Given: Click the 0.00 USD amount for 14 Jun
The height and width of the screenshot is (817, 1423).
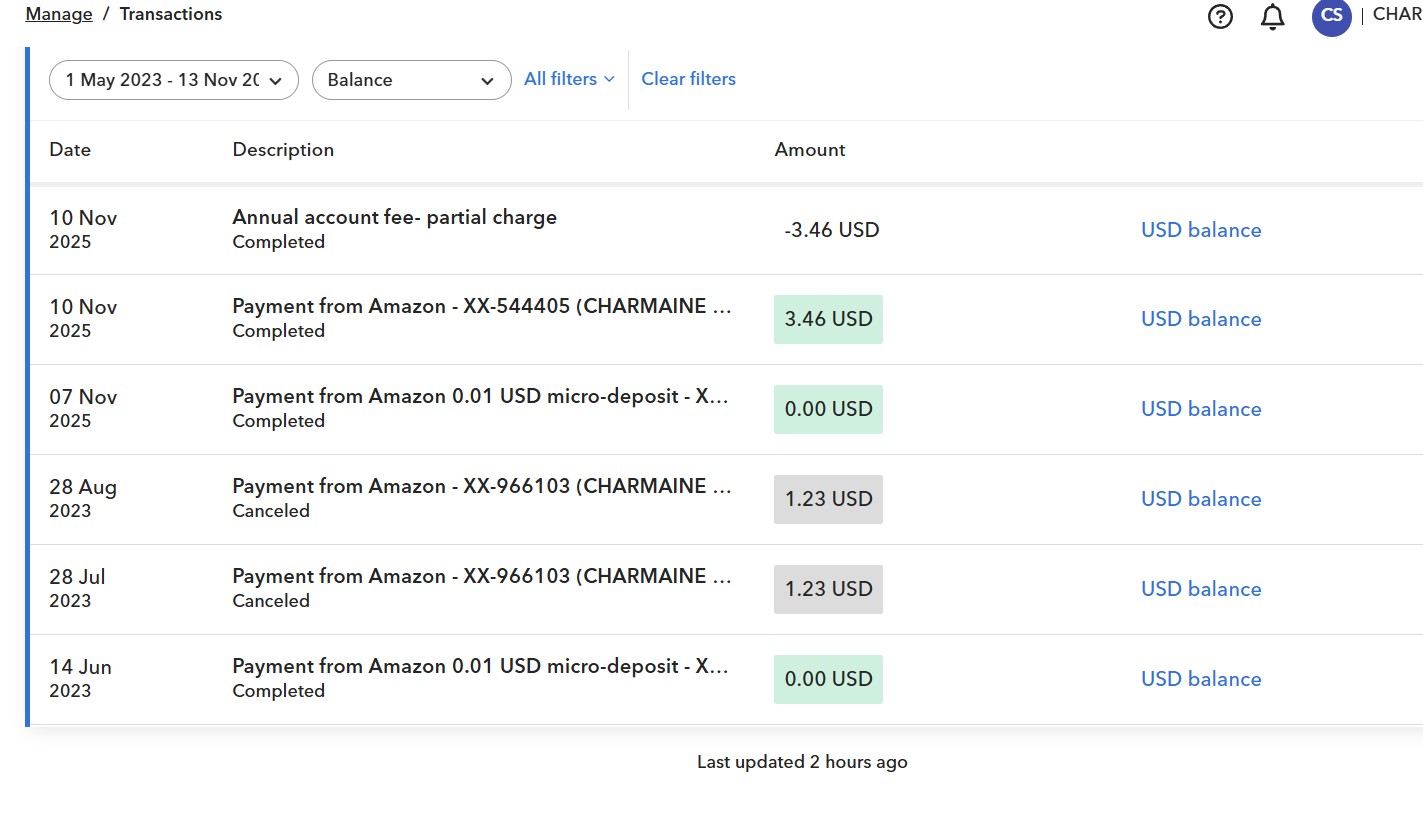Looking at the screenshot, I should pyautogui.click(x=828, y=679).
